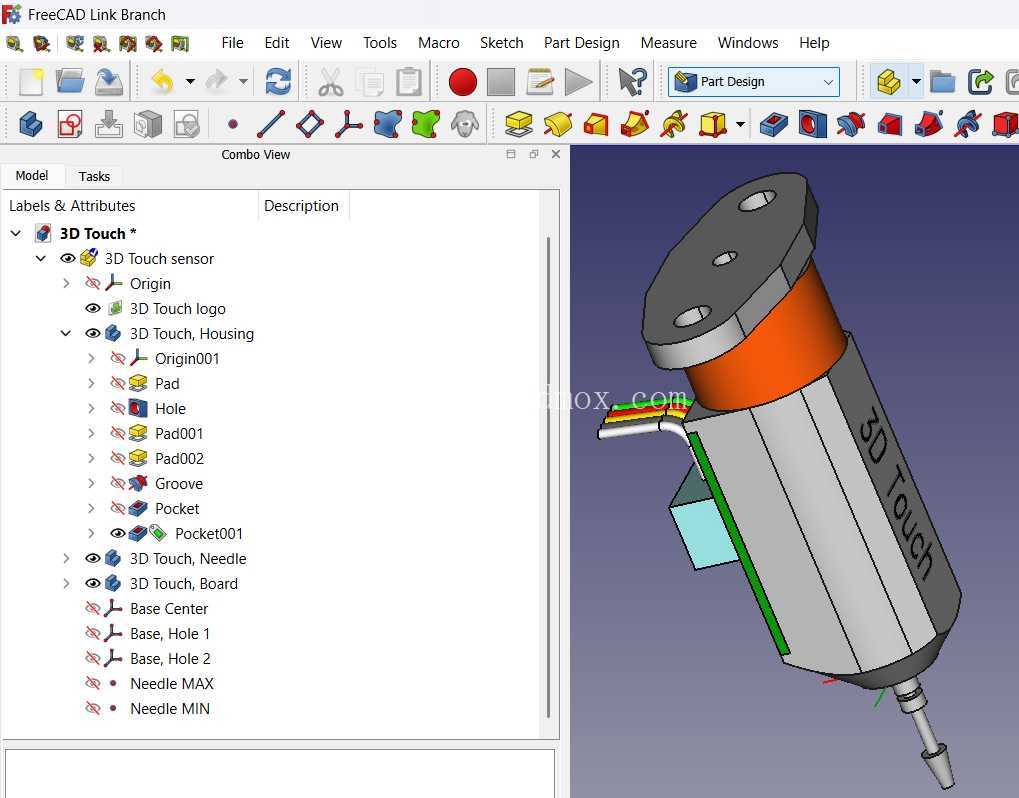
Task: Click the Pocket tool icon in toolbar
Action: tap(773, 124)
